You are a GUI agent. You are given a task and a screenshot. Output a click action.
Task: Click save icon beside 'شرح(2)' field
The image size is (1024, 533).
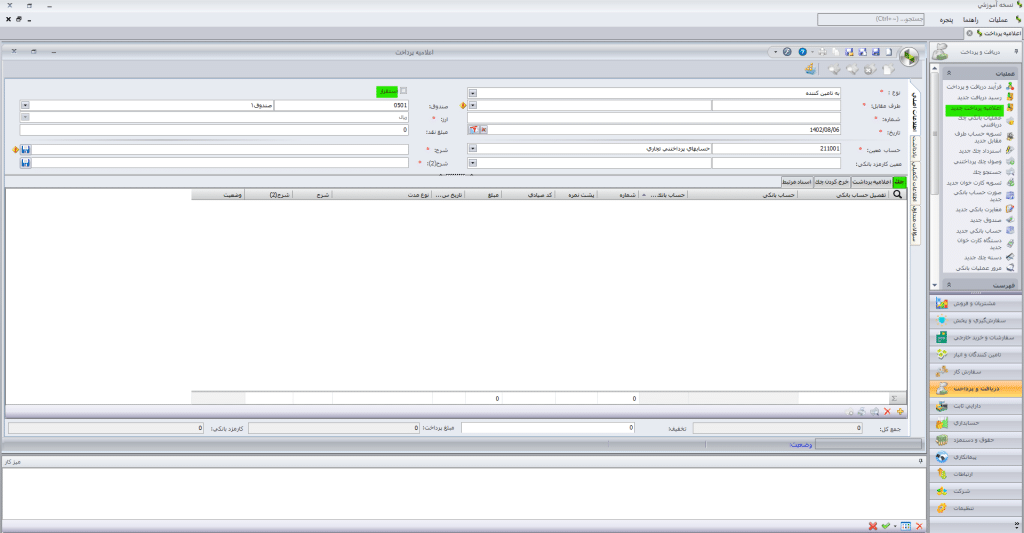click(x=25, y=163)
